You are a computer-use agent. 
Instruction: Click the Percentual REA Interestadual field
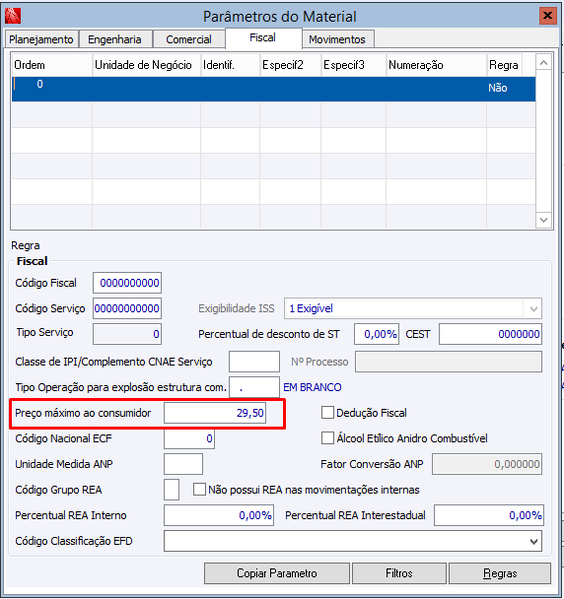point(489,515)
